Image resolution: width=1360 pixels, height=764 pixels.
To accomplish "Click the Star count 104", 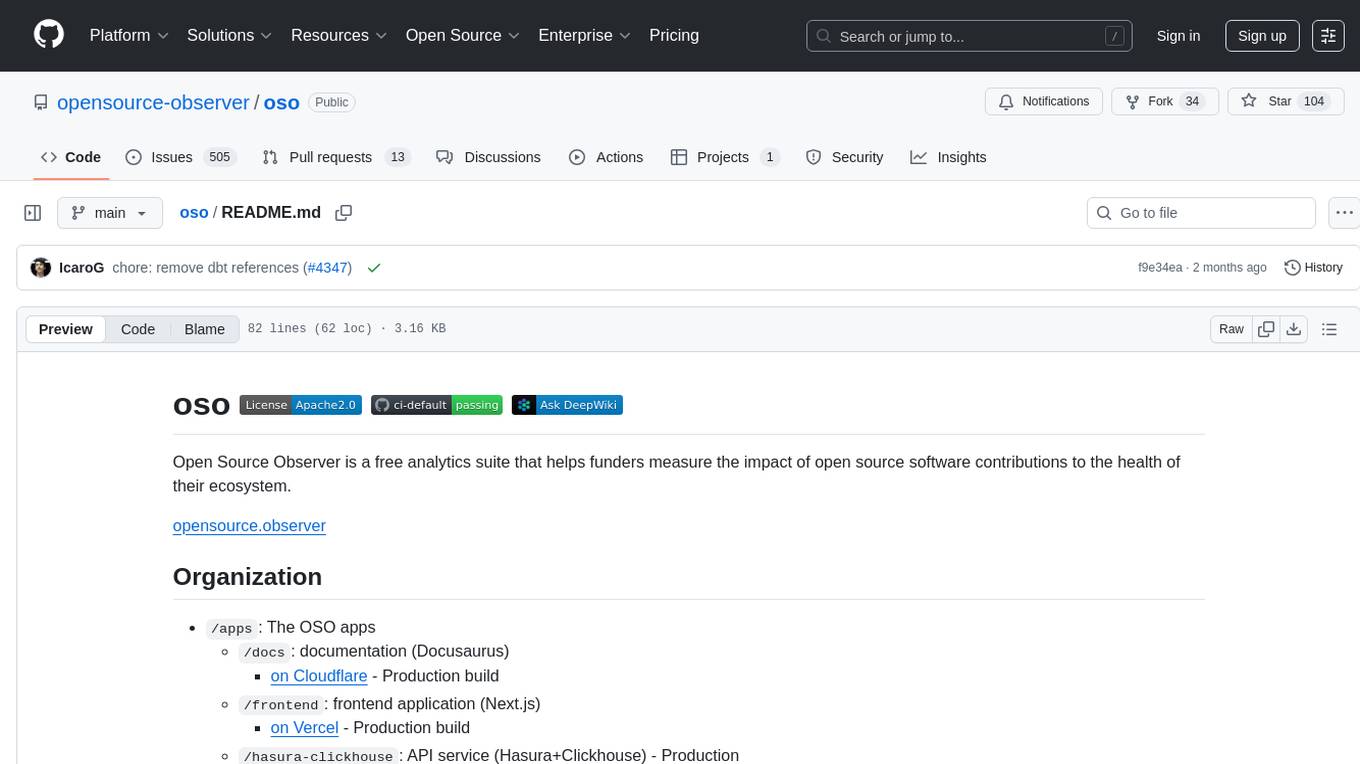I will coord(1314,102).
